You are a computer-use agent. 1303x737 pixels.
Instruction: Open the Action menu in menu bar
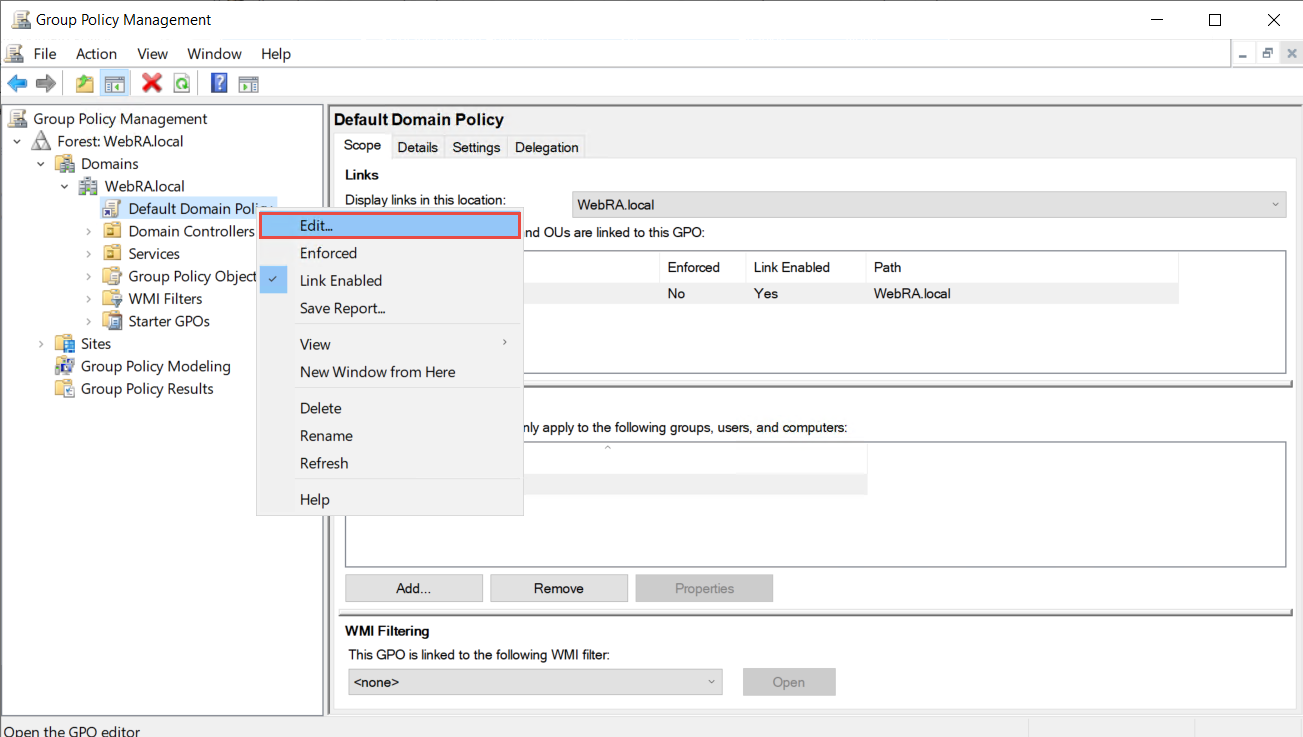point(96,54)
